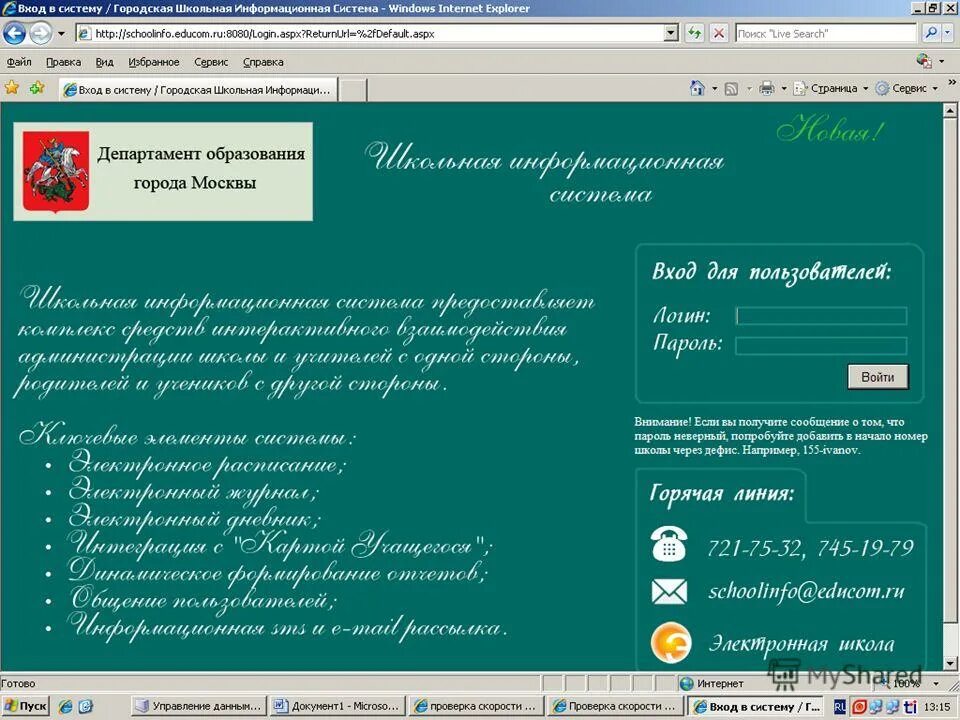This screenshot has height=720, width=960.
Task: Open the Home icon dropdown arrow
Action: (714, 89)
